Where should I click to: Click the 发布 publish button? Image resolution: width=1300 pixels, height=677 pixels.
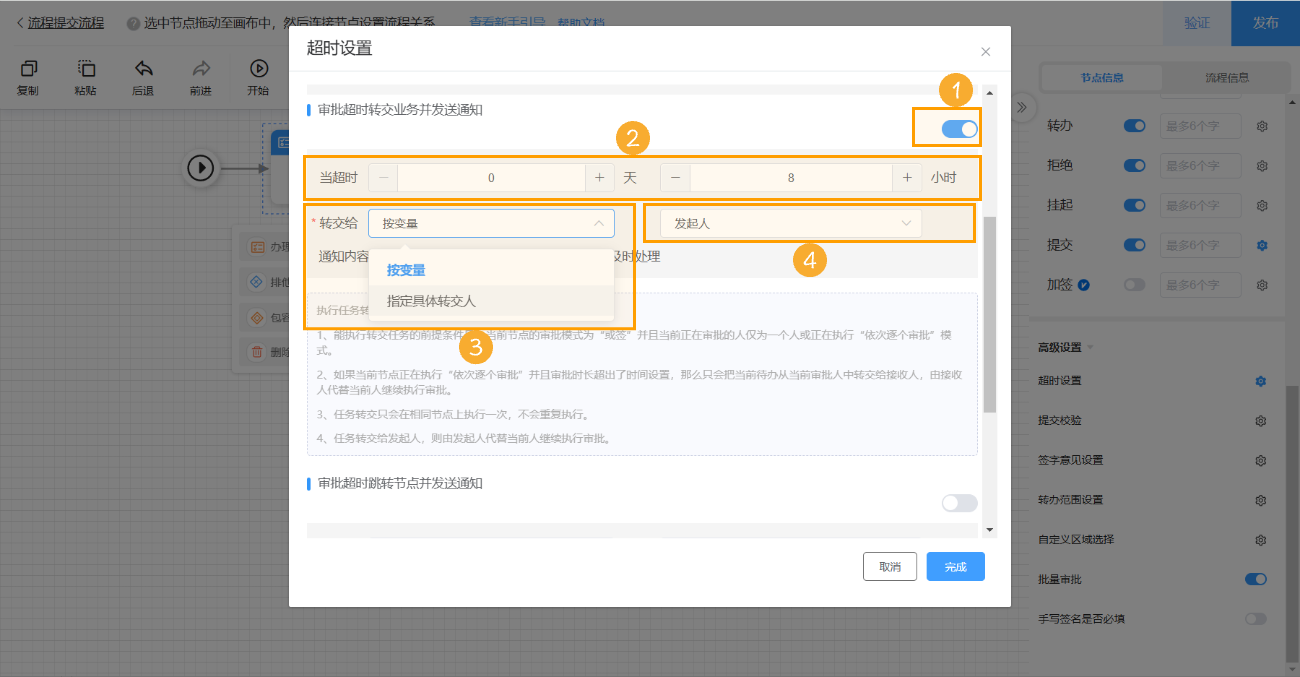(x=1264, y=21)
